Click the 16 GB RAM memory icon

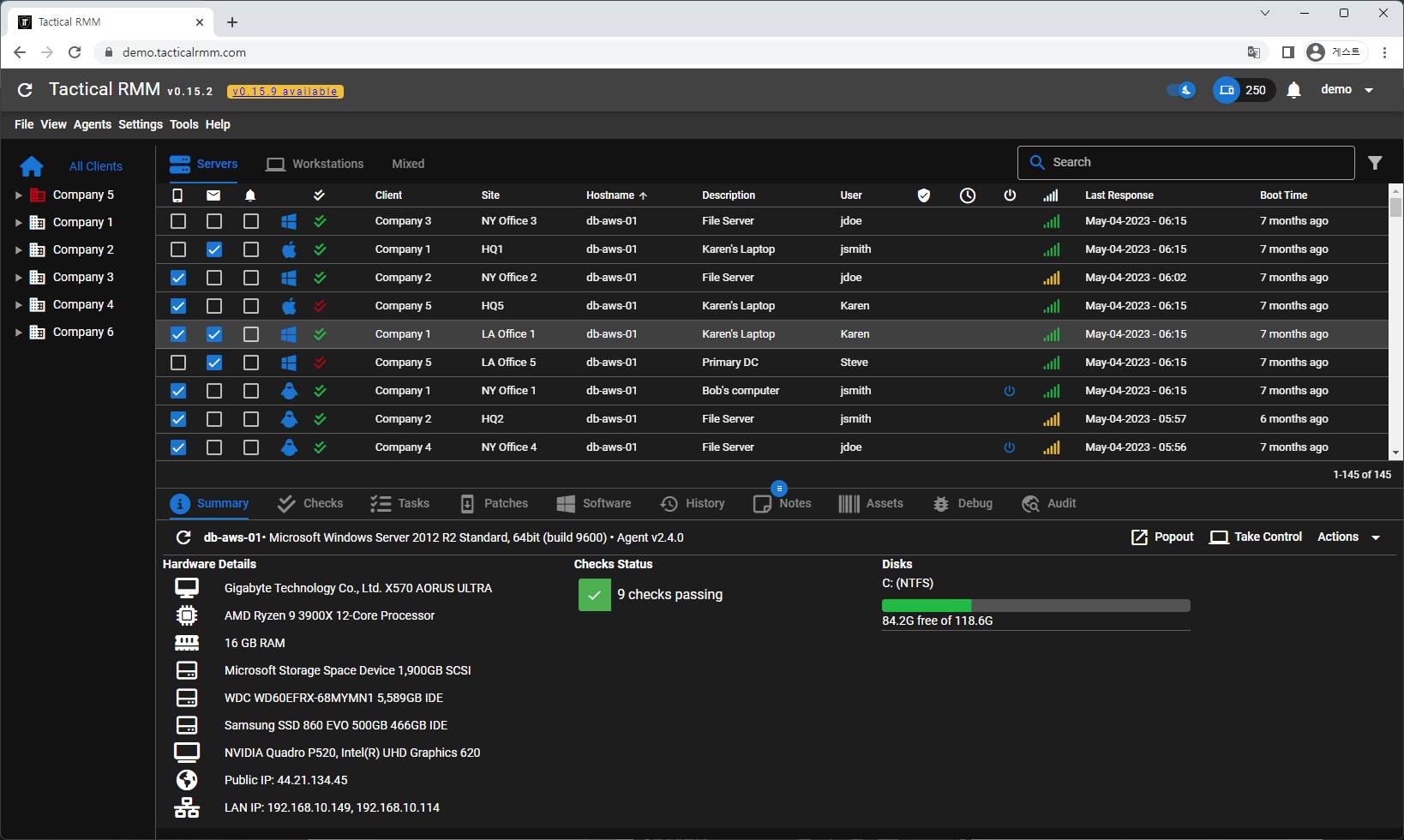(187, 643)
